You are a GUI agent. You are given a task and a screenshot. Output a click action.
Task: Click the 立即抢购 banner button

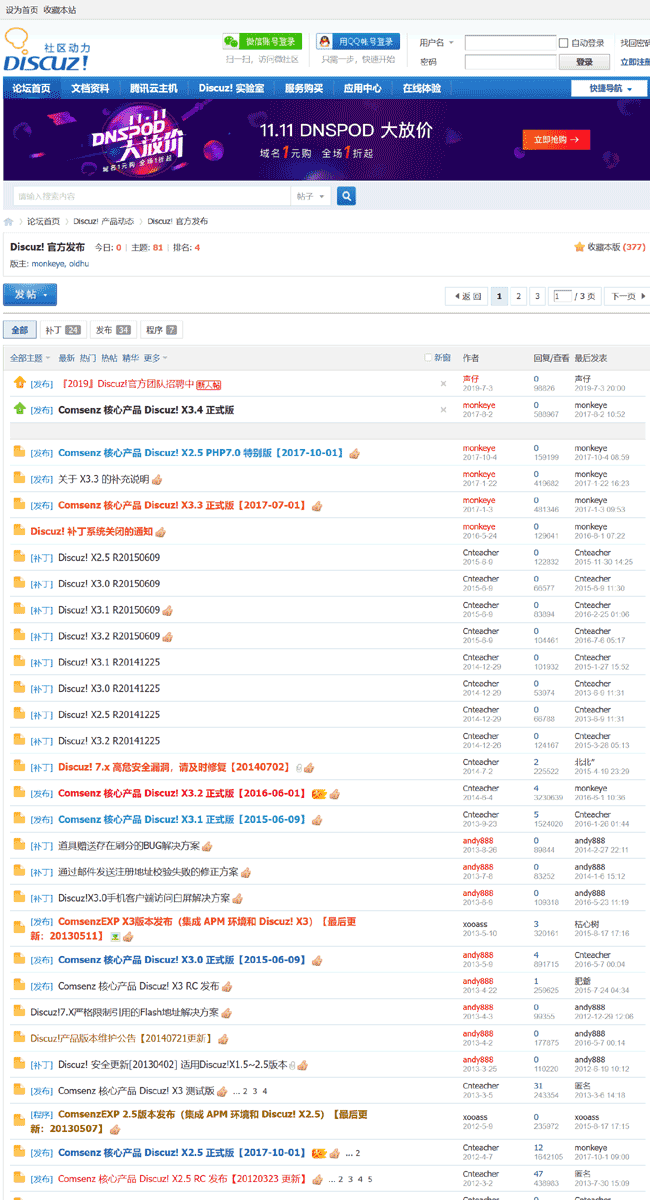(556, 140)
